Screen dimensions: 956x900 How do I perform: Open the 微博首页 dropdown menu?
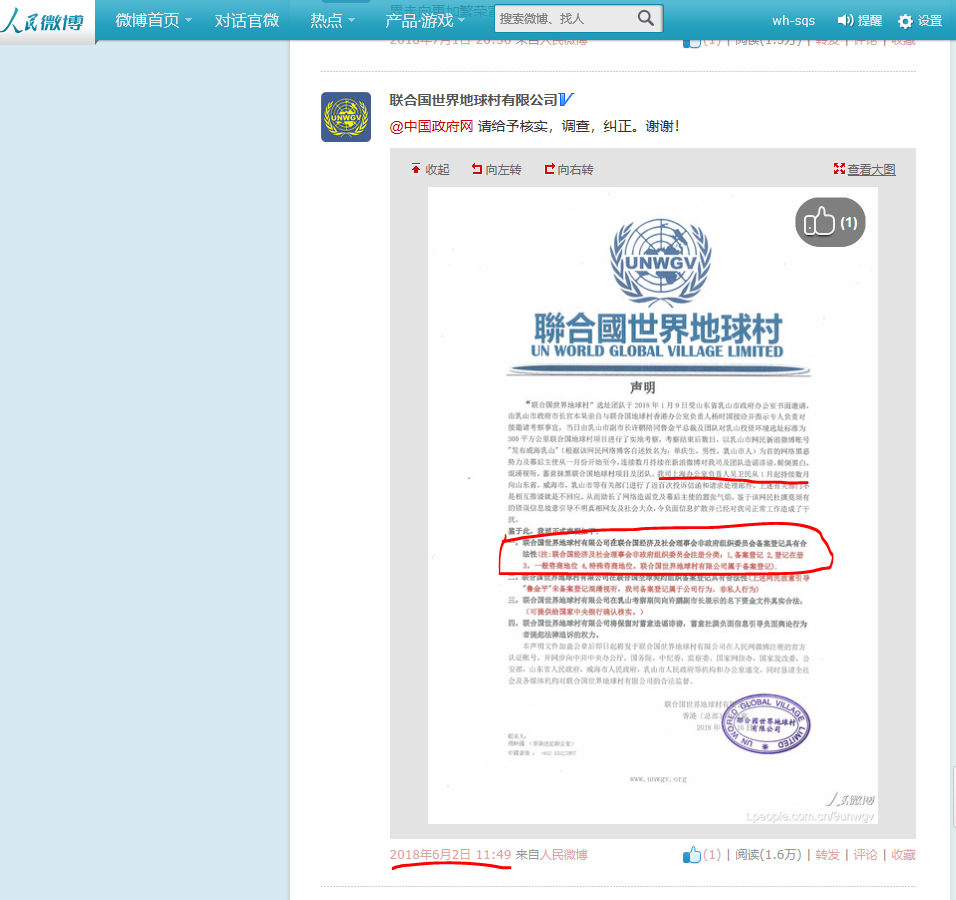[x=154, y=21]
